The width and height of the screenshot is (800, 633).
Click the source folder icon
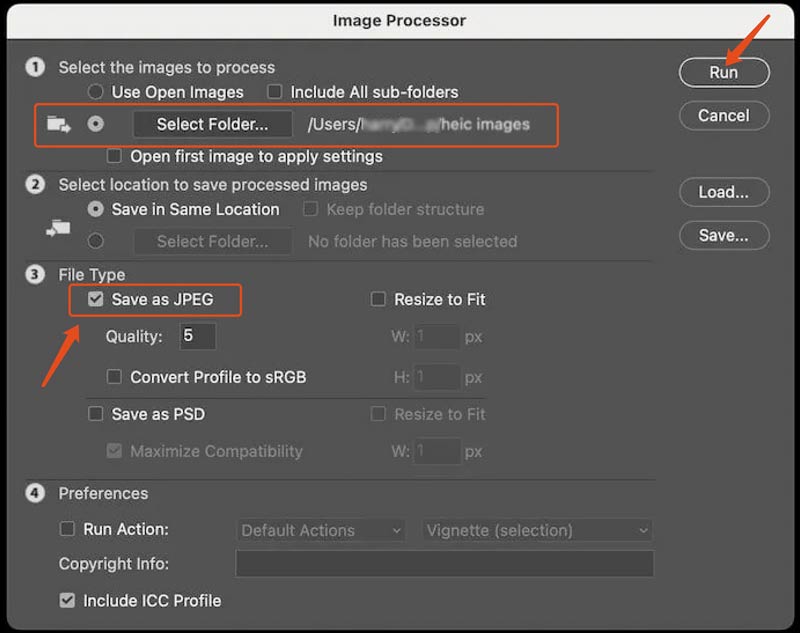pyautogui.click(x=59, y=125)
